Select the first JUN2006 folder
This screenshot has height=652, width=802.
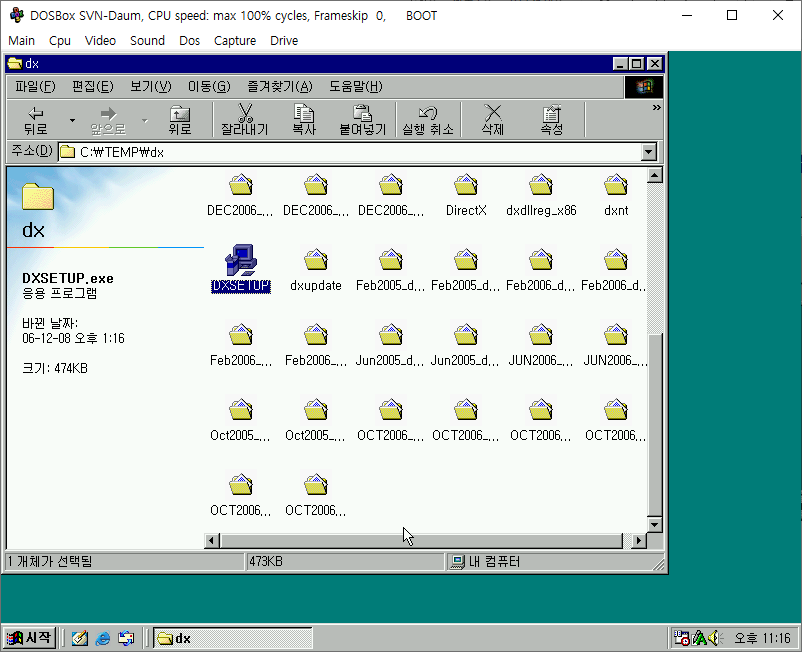pyautogui.click(x=541, y=344)
